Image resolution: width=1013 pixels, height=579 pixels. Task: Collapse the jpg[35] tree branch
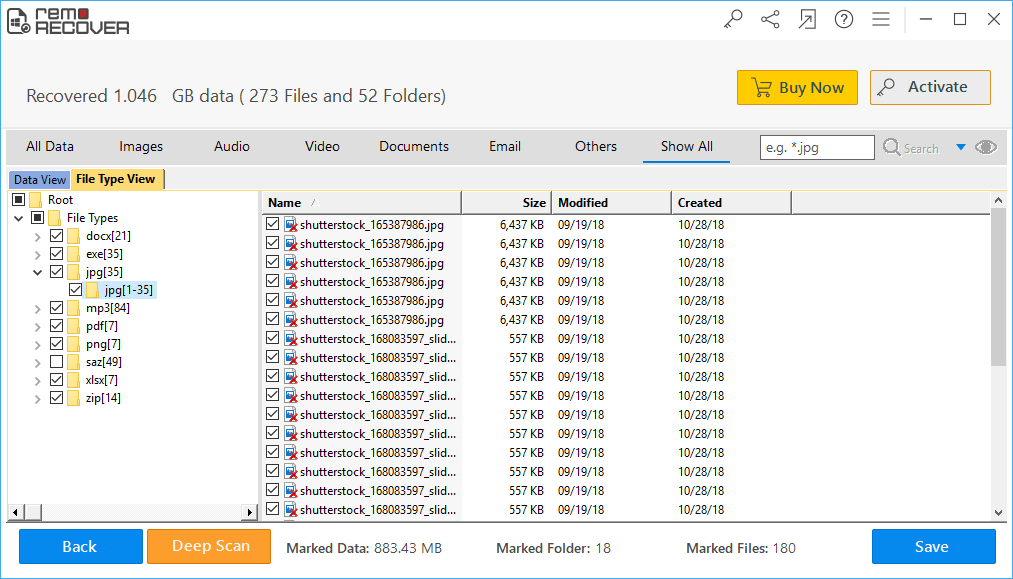point(38,271)
